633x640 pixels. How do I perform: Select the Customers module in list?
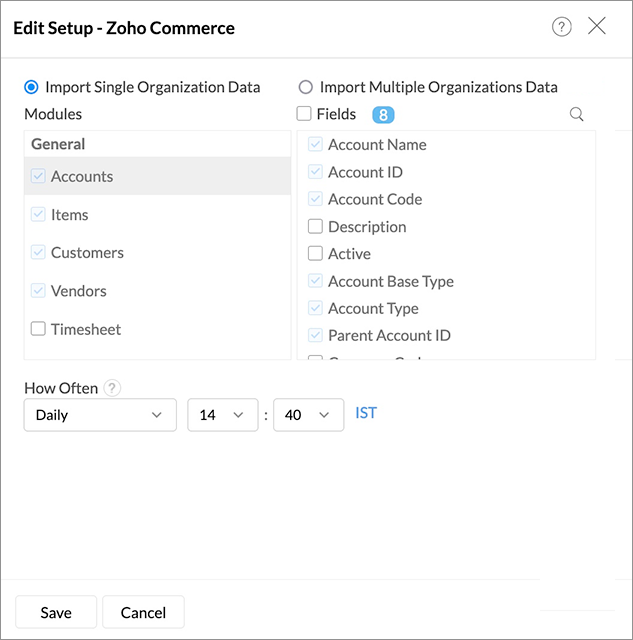click(87, 253)
